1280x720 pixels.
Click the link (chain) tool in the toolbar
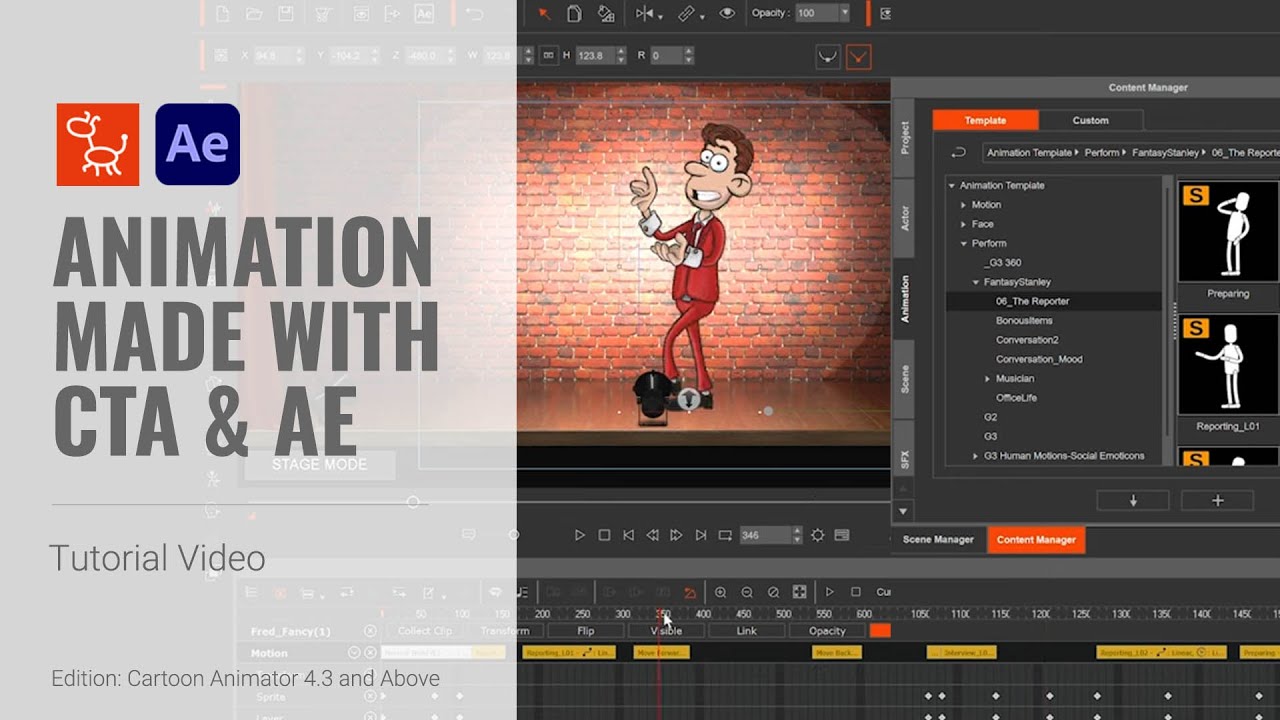[x=687, y=14]
